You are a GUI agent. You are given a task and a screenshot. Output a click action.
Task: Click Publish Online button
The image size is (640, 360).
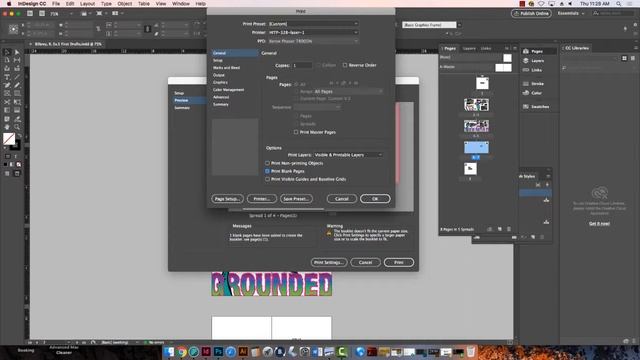pyautogui.click(x=531, y=13)
